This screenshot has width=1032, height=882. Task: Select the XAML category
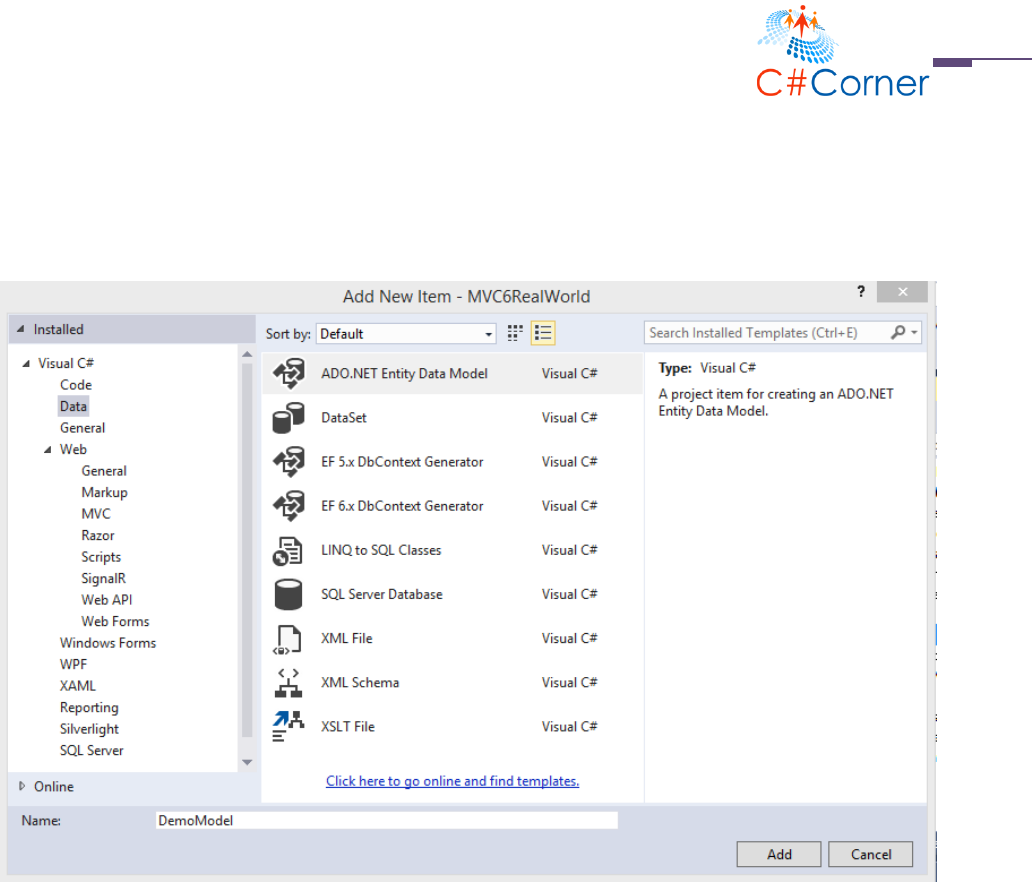[78, 686]
